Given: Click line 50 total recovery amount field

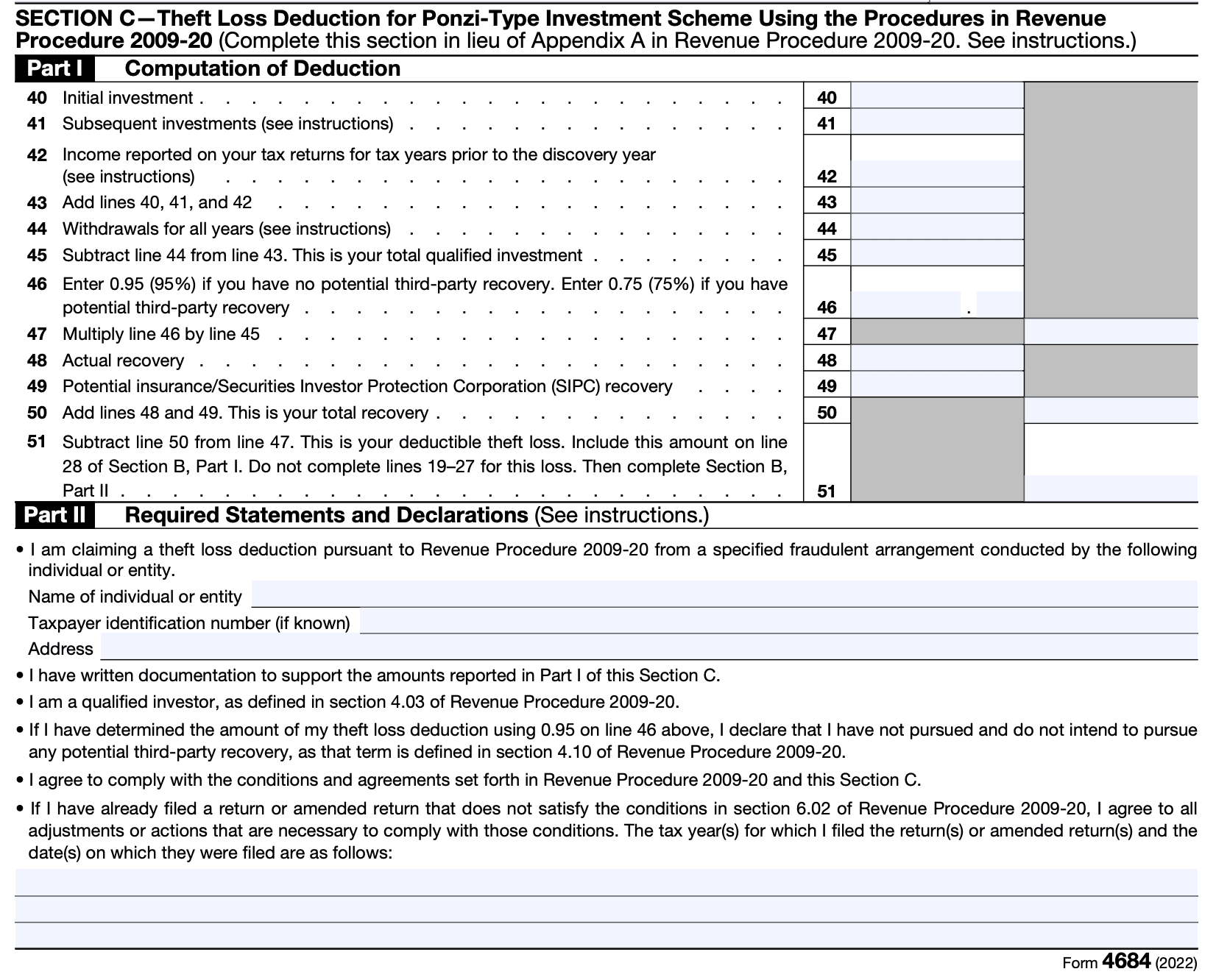Looking at the screenshot, I should 1110,411.
